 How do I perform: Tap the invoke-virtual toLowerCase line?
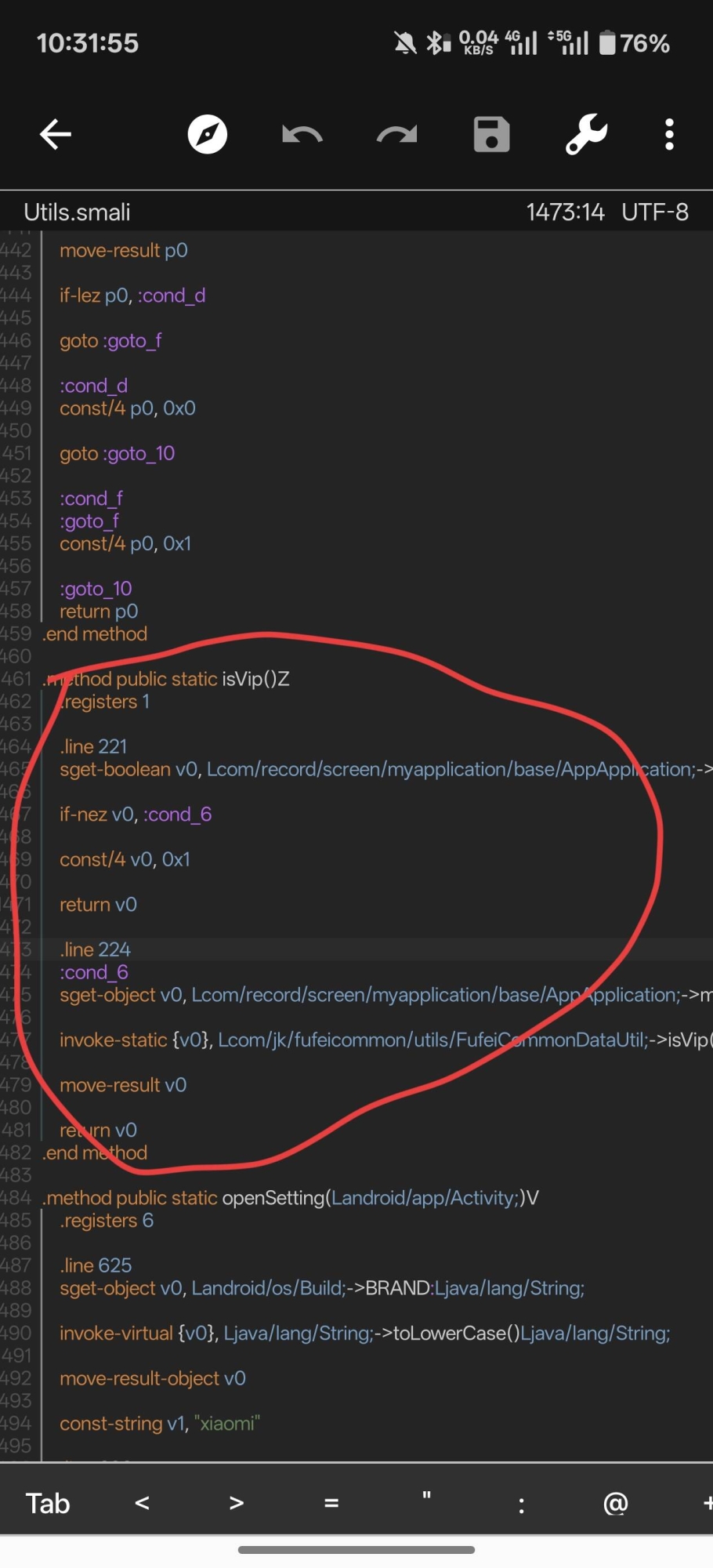(365, 1334)
